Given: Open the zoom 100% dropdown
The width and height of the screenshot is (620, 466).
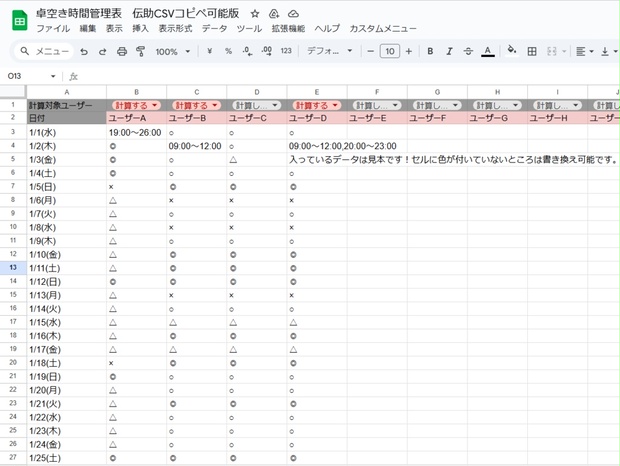Looking at the screenshot, I should click(173, 51).
